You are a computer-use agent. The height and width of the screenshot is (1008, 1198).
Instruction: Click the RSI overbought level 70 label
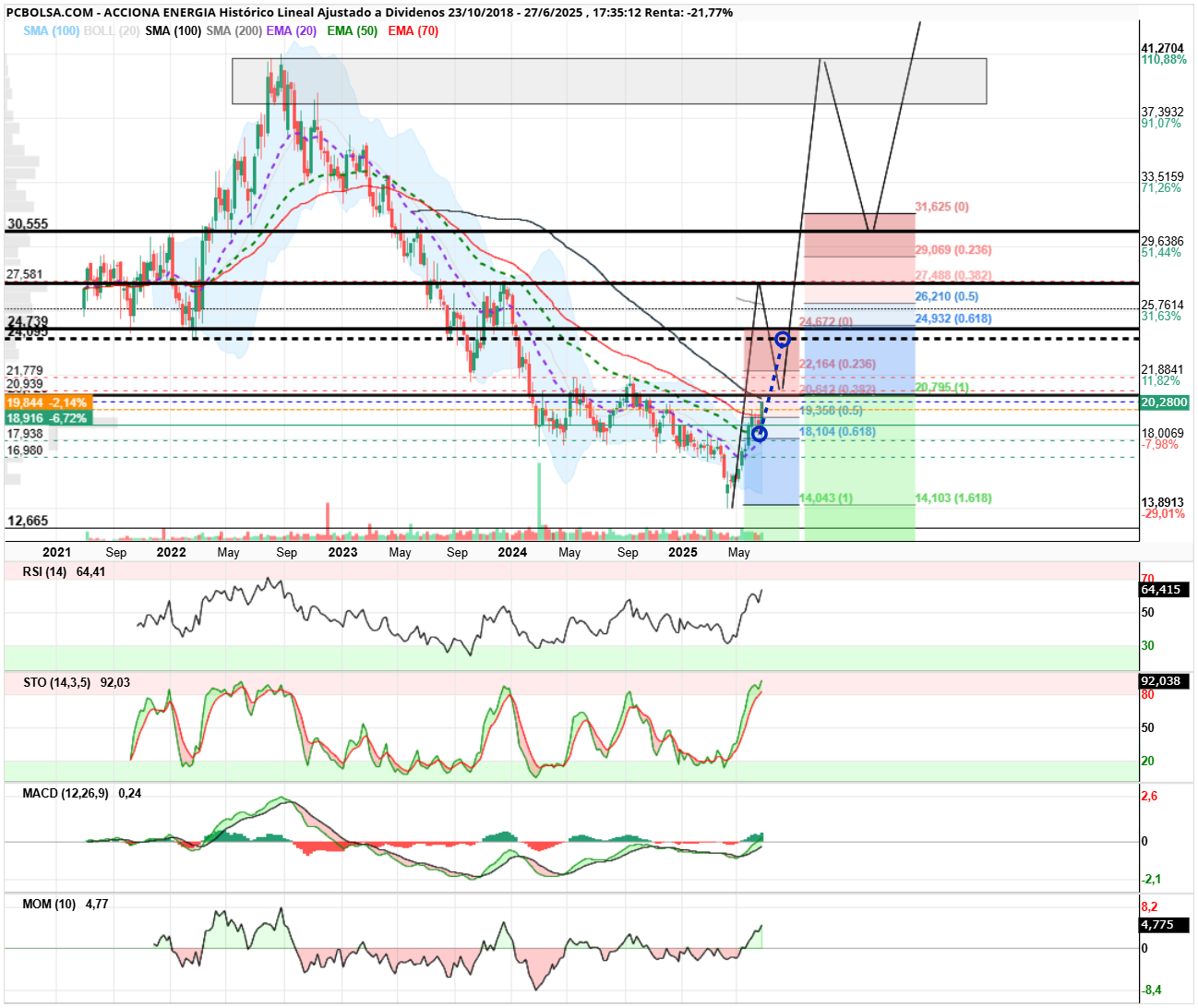tap(1148, 579)
